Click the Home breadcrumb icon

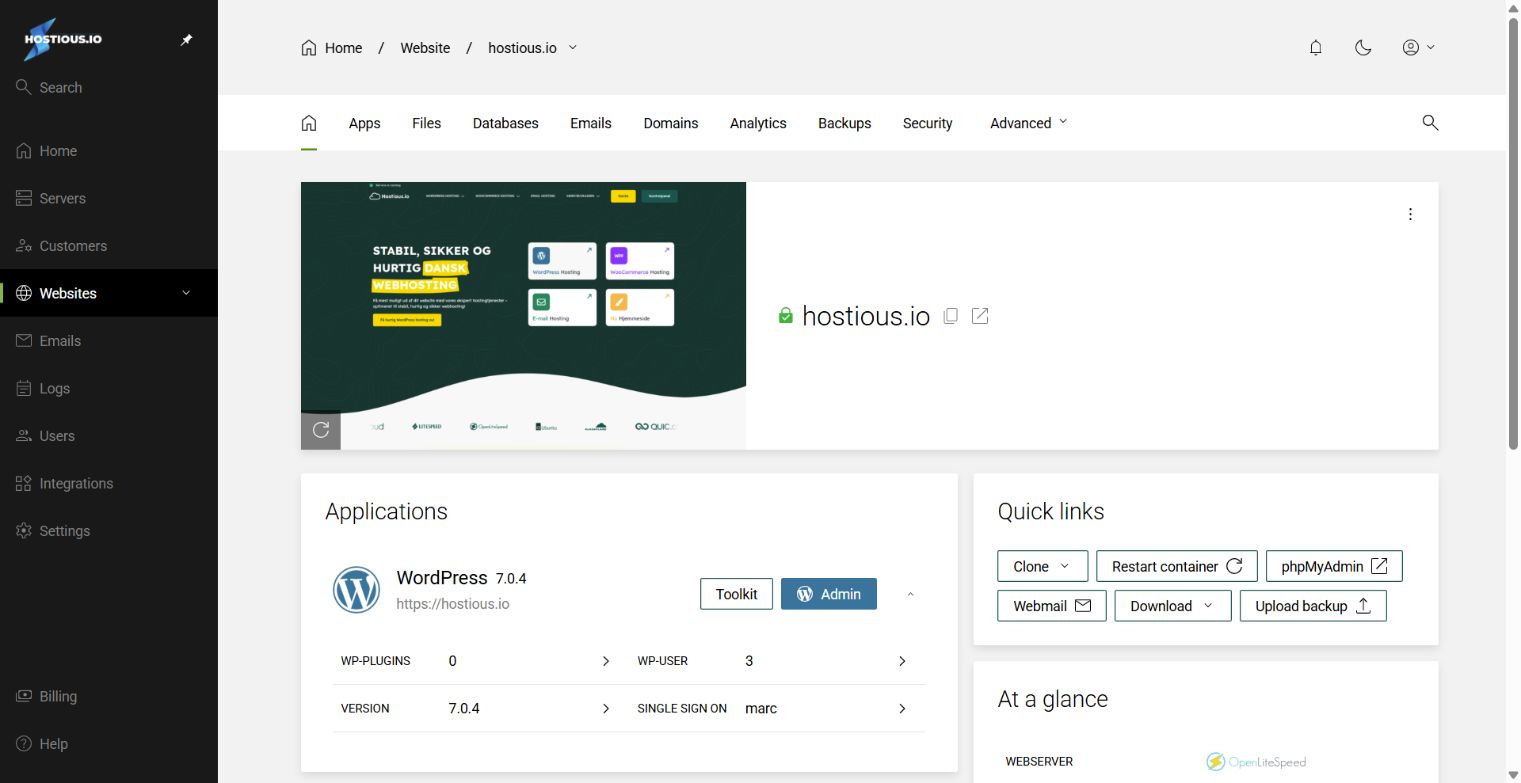309,48
